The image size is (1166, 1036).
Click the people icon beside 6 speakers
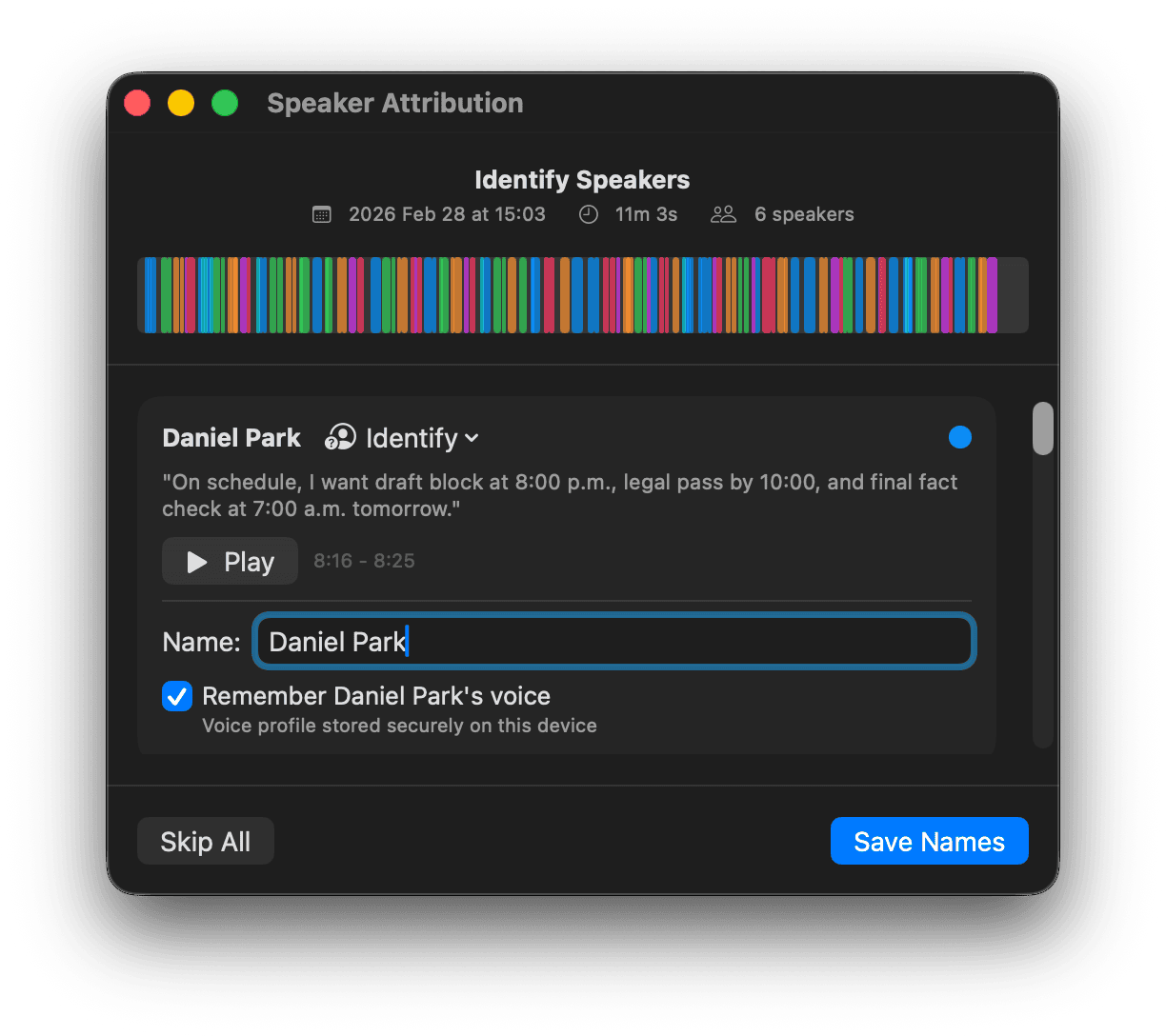tap(722, 213)
